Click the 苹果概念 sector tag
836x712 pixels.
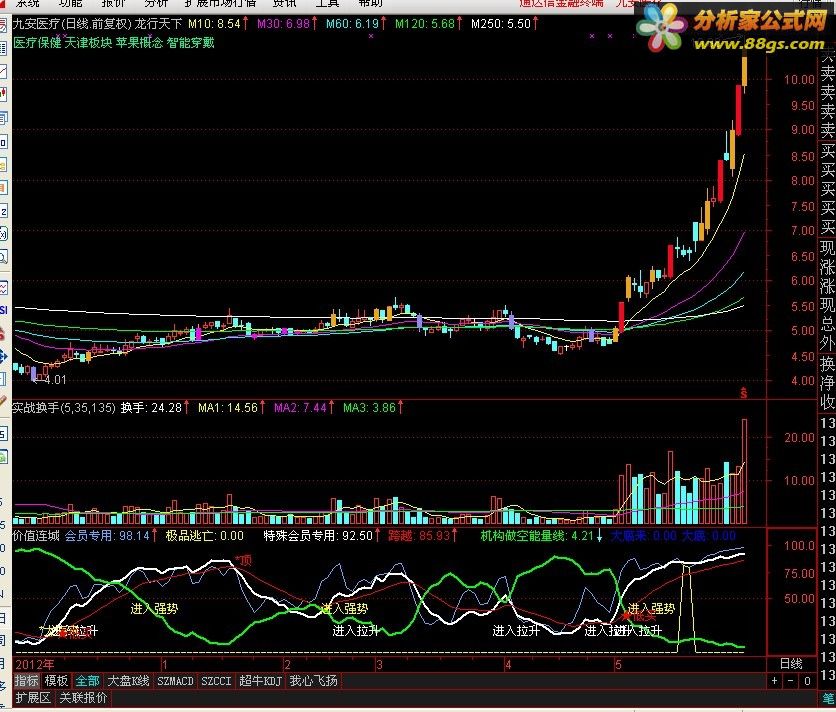click(139, 43)
